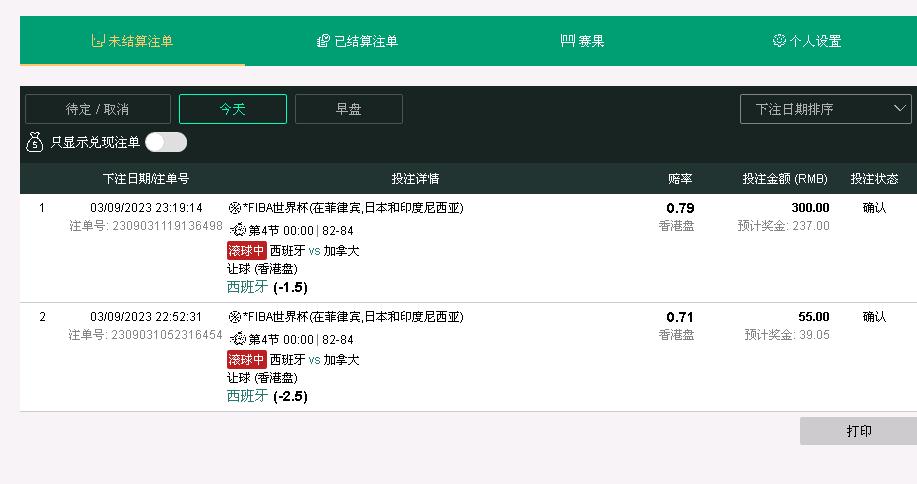Click 确认 status on bet 1
The width and height of the screenshot is (917, 484).
click(874, 208)
